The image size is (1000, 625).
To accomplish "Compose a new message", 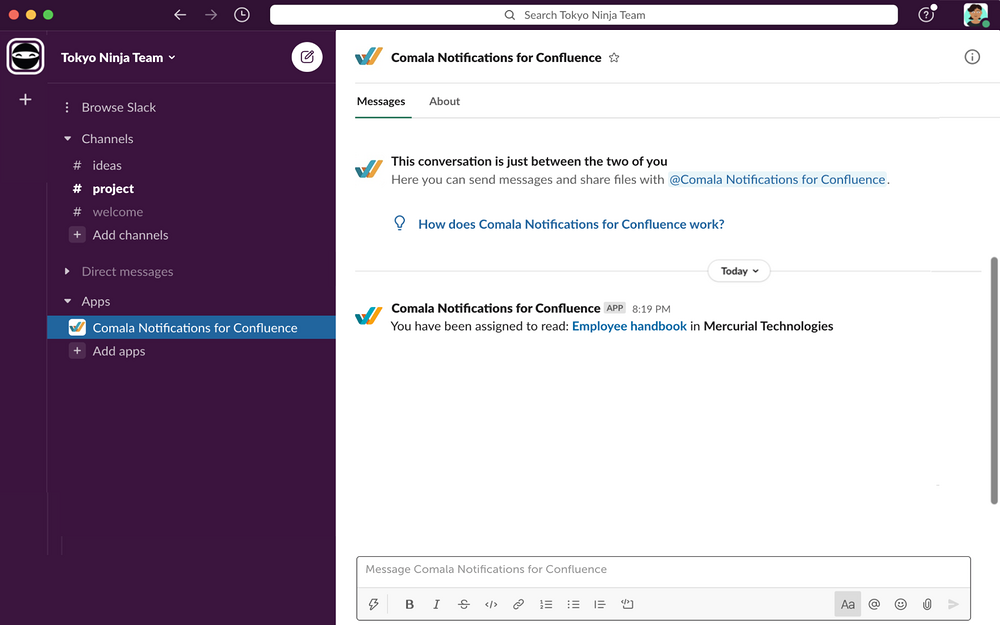I will [307, 57].
